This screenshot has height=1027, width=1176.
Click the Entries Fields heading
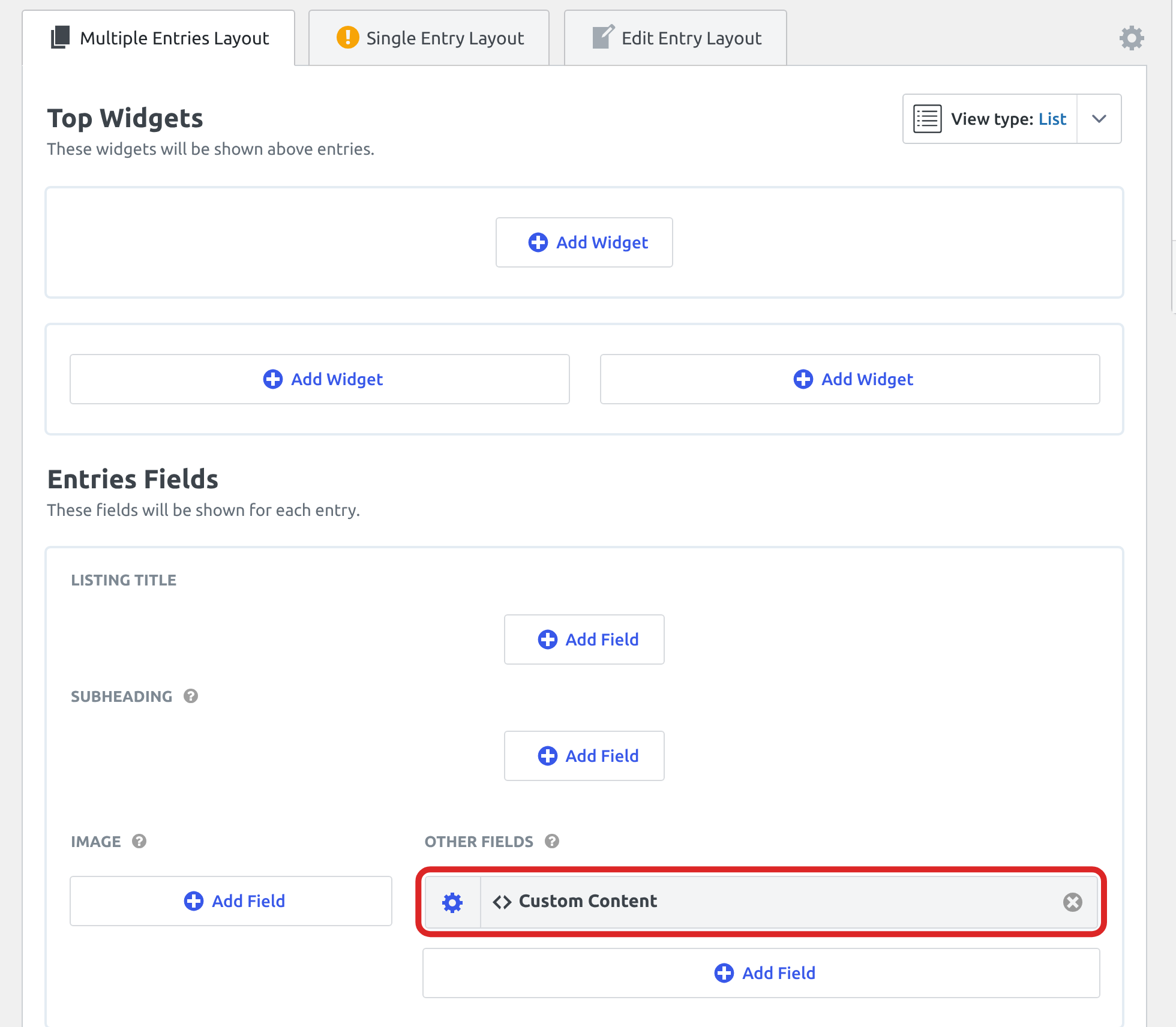(133, 479)
